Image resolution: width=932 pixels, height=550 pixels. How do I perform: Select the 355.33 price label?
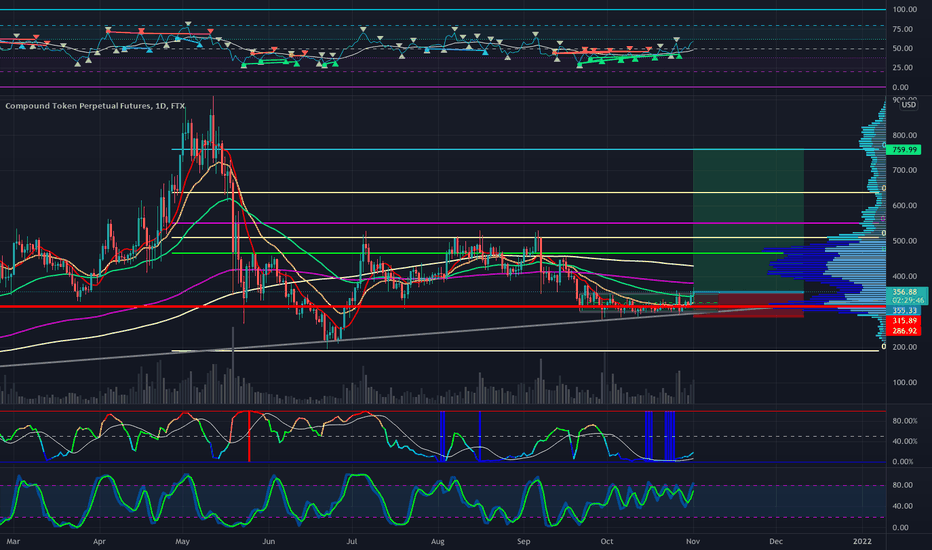point(903,310)
